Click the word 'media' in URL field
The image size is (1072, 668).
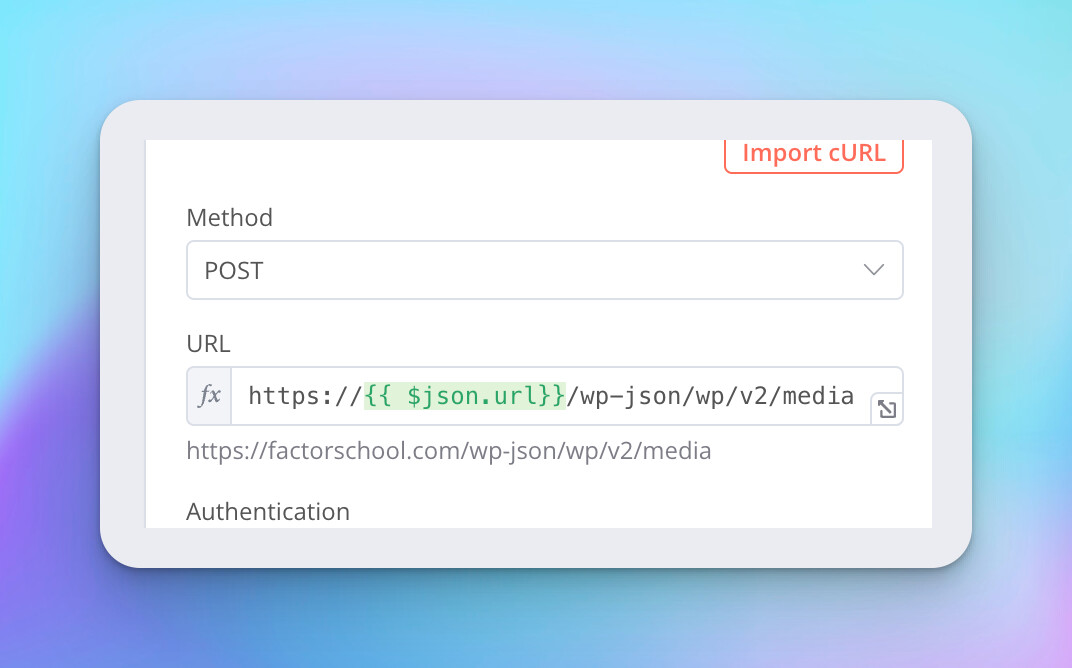point(818,396)
